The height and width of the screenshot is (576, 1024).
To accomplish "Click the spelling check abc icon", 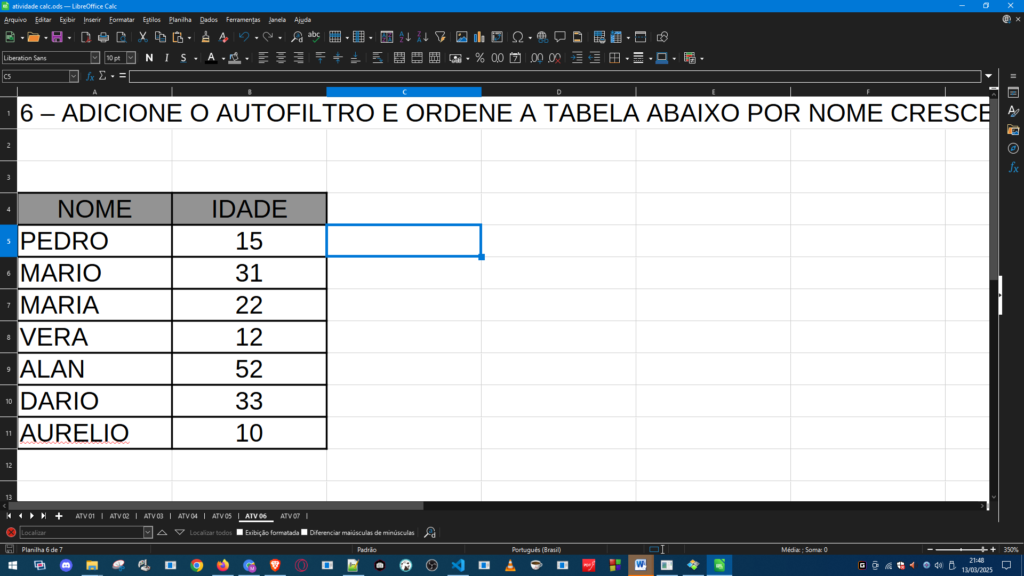I will coord(313,37).
